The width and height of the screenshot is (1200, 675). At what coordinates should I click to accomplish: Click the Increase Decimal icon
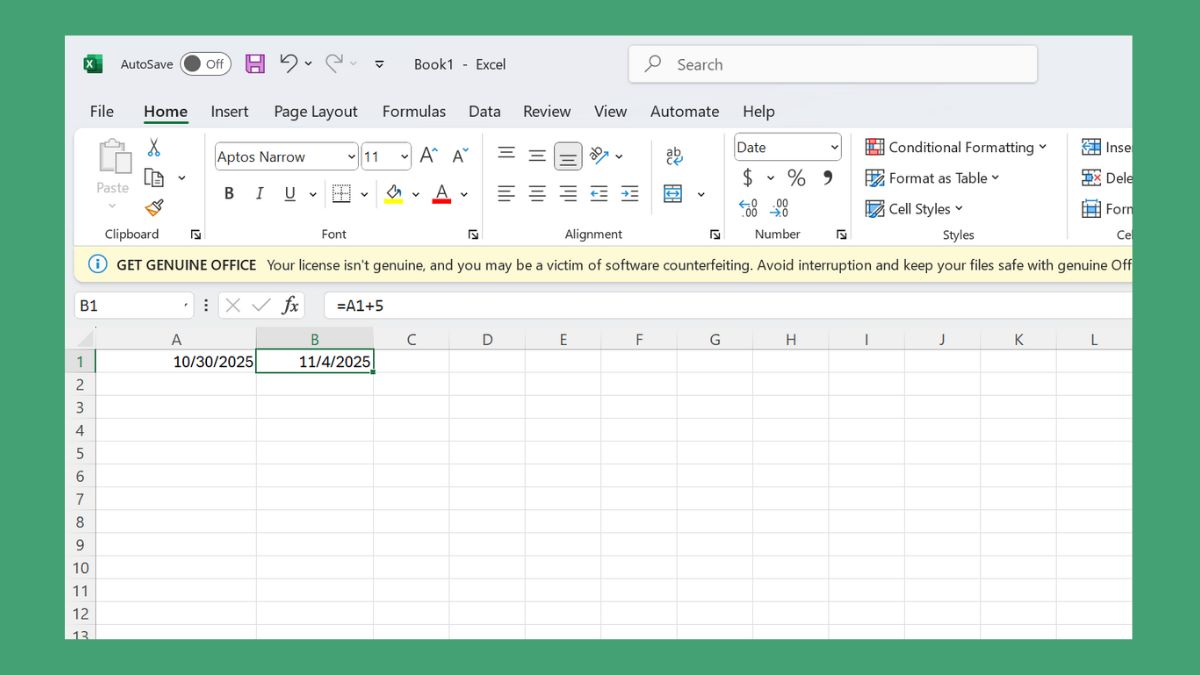(747, 207)
